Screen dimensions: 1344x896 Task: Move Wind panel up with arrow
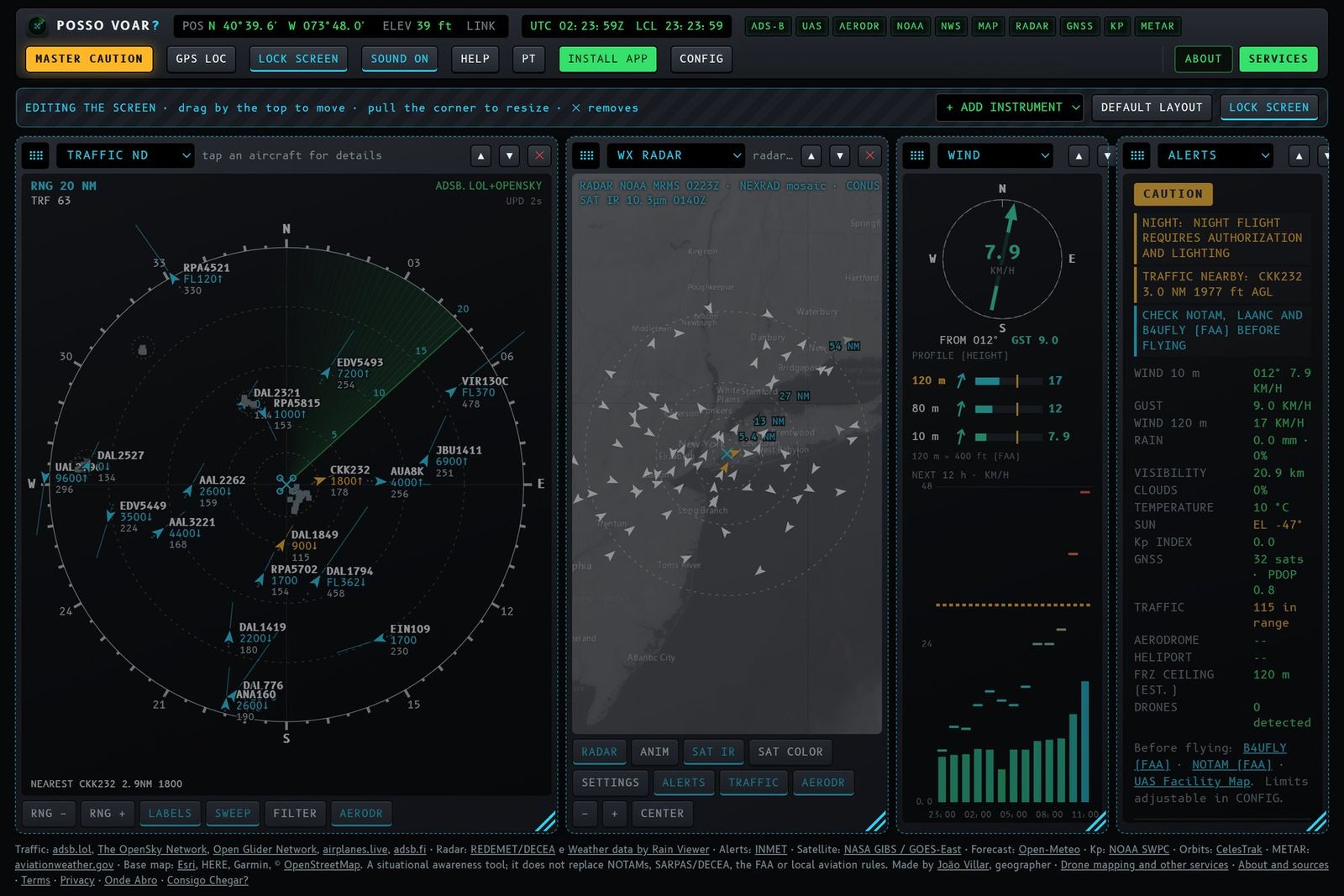click(x=1079, y=155)
